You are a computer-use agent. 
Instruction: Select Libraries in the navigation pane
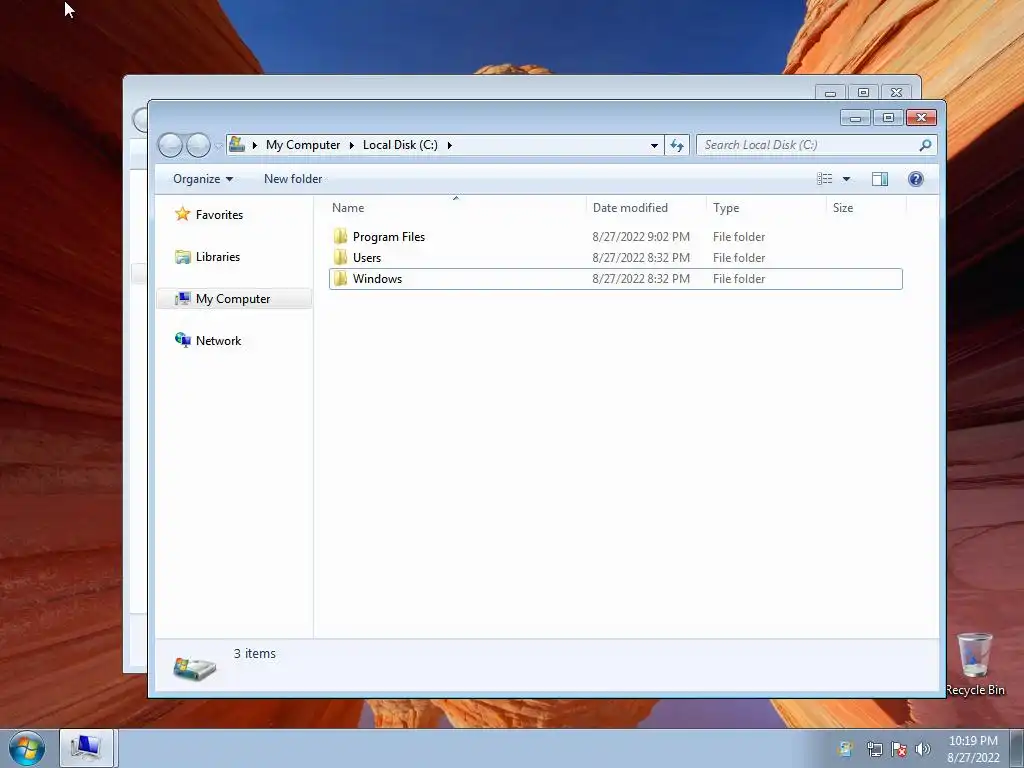click(x=217, y=257)
